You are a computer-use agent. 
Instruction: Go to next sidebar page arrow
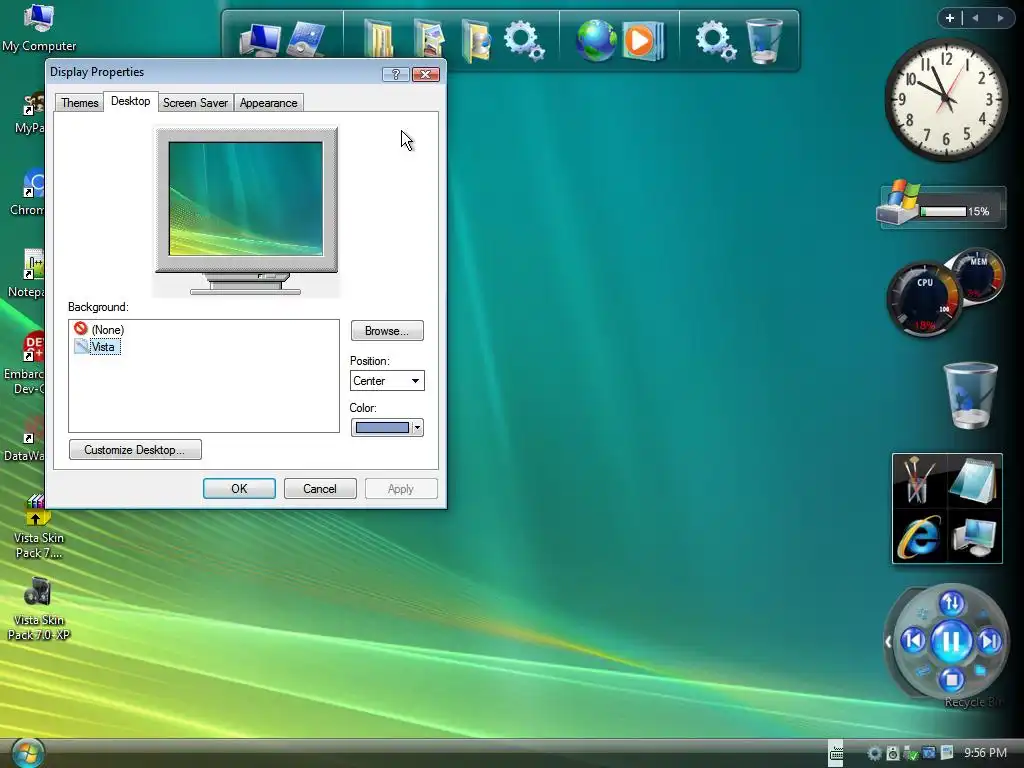coord(1000,18)
